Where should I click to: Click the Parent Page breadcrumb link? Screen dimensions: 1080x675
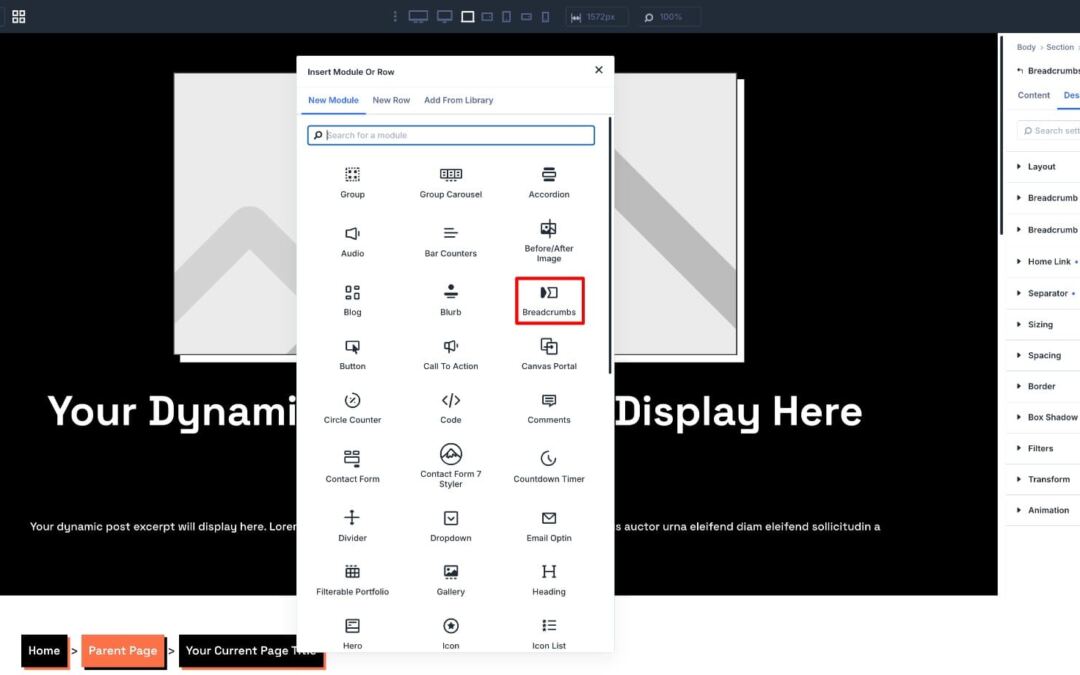[x=123, y=650]
